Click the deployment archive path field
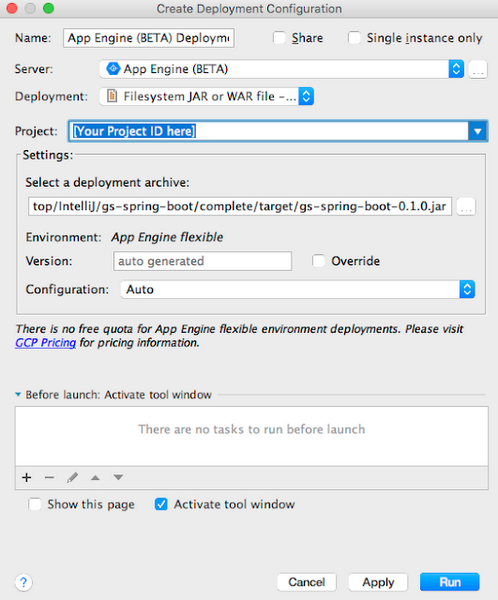Screen dimensions: 498x600 240,207
